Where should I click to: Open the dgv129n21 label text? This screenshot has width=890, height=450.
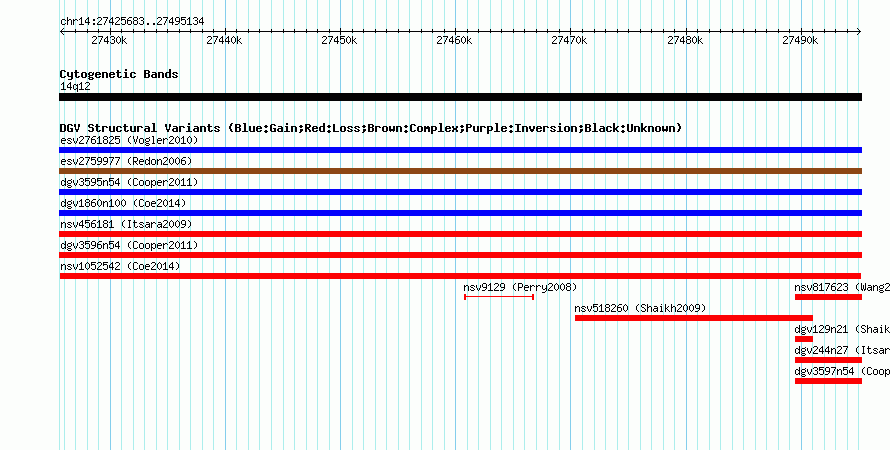coord(821,329)
